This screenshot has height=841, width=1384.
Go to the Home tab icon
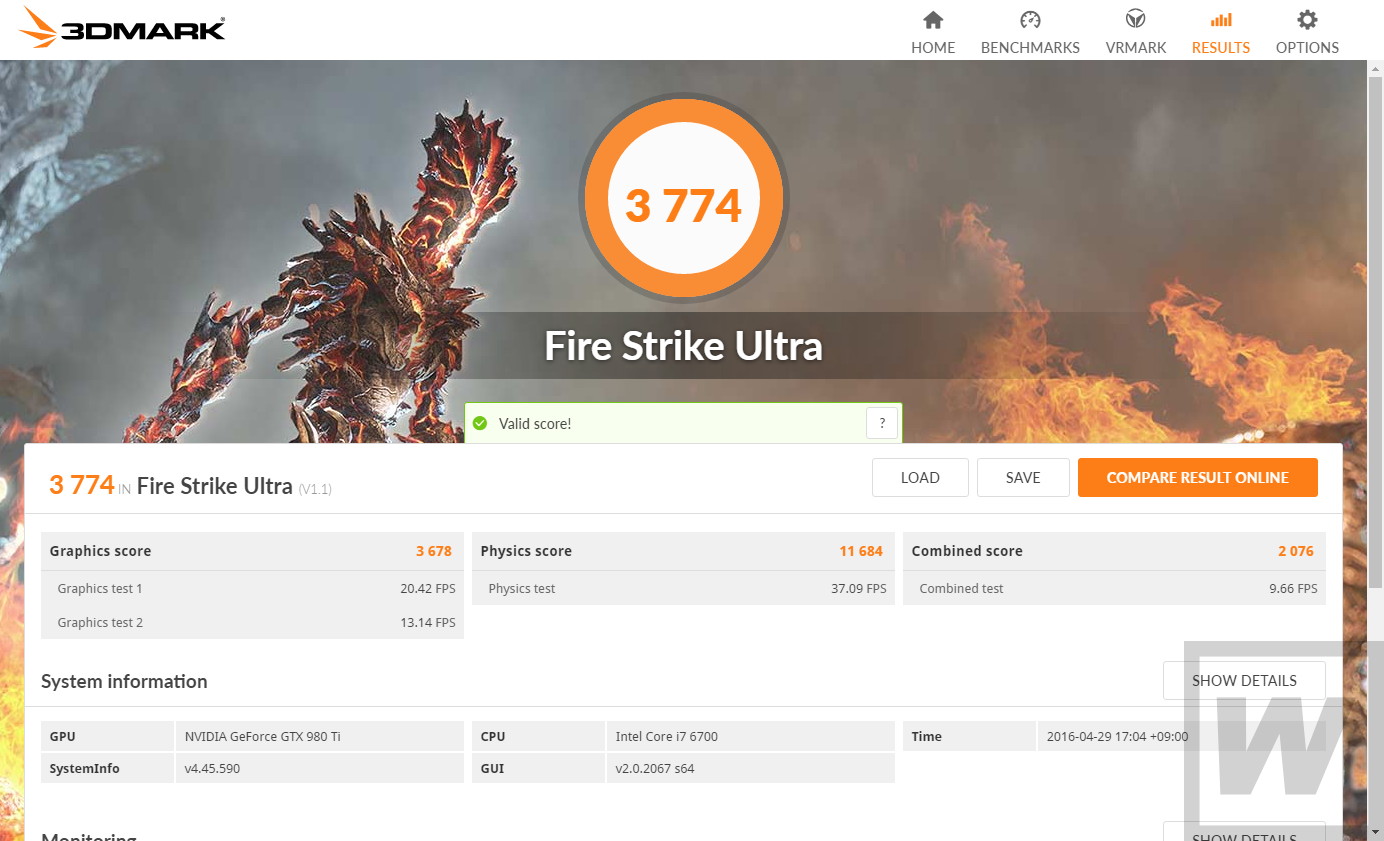pyautogui.click(x=933, y=20)
